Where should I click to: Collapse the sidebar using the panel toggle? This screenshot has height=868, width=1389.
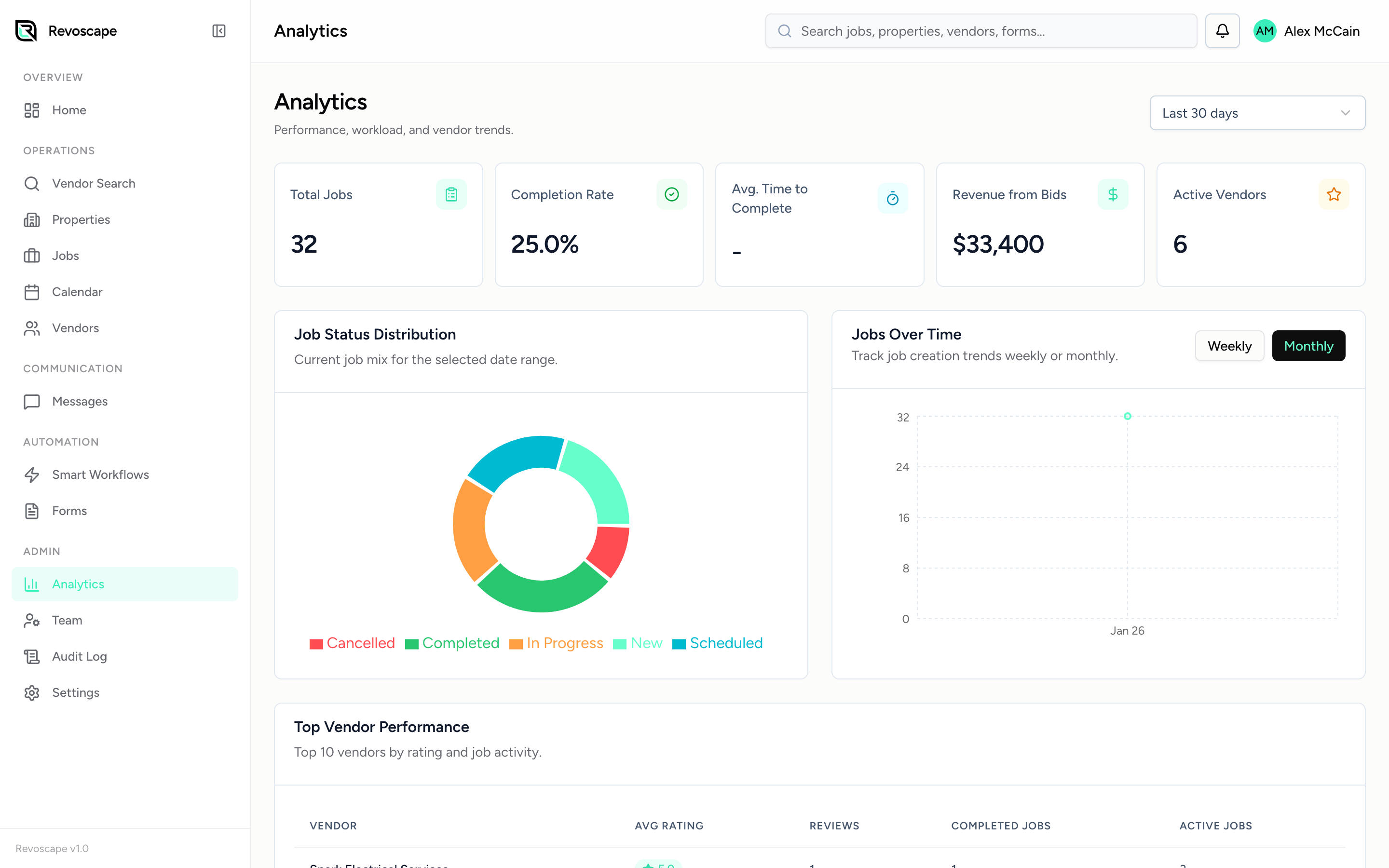pyautogui.click(x=218, y=30)
